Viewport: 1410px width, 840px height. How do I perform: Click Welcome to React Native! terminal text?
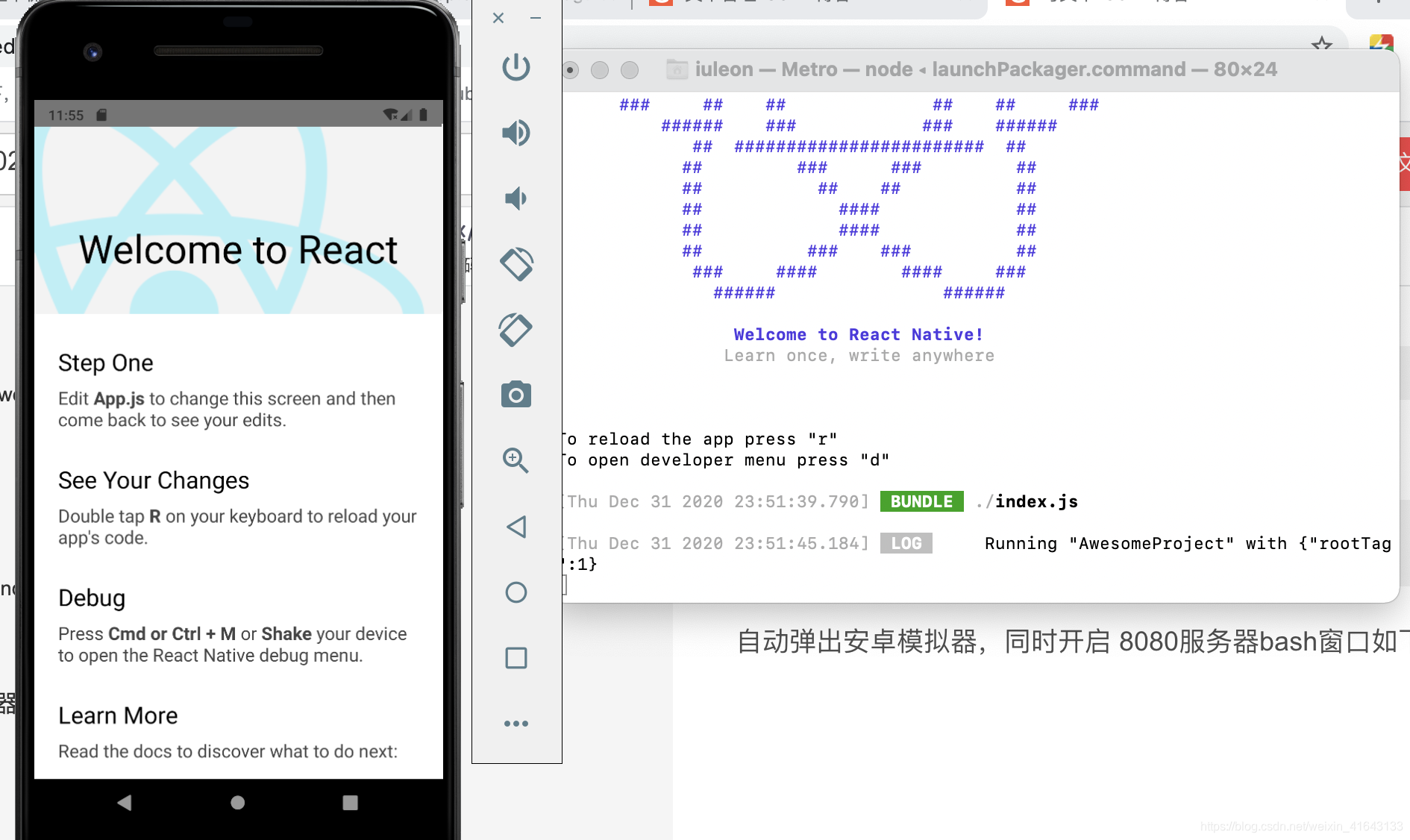click(859, 335)
